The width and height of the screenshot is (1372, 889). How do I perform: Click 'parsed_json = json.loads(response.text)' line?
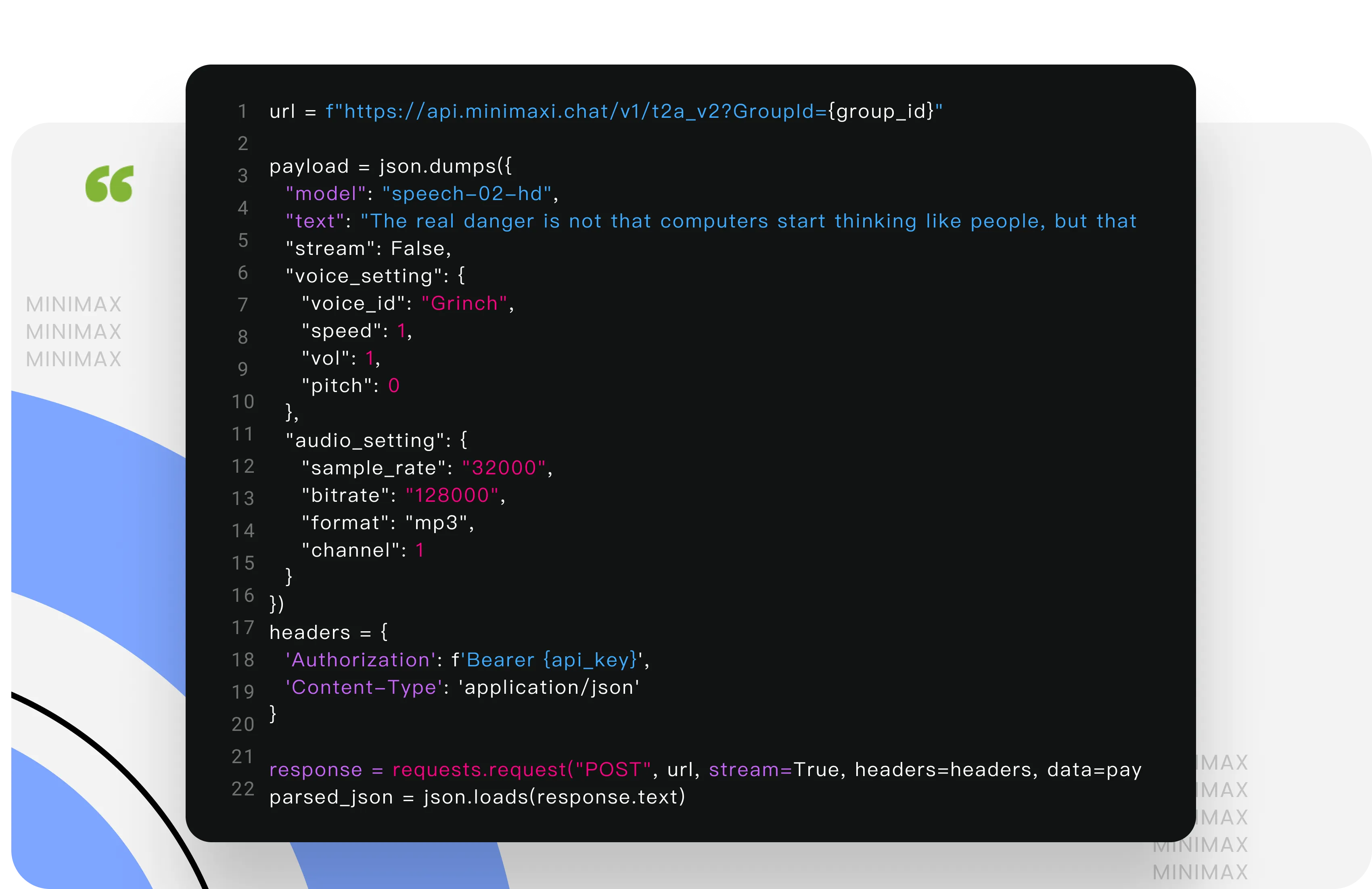point(477,797)
